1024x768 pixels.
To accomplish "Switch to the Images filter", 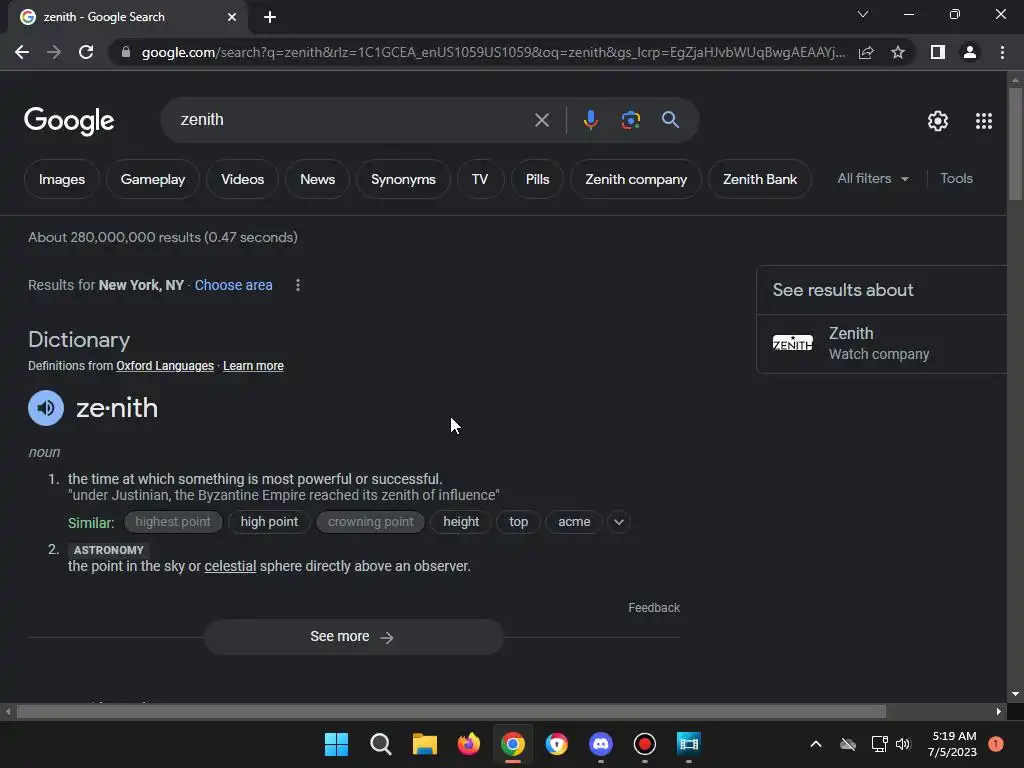I will point(62,179).
